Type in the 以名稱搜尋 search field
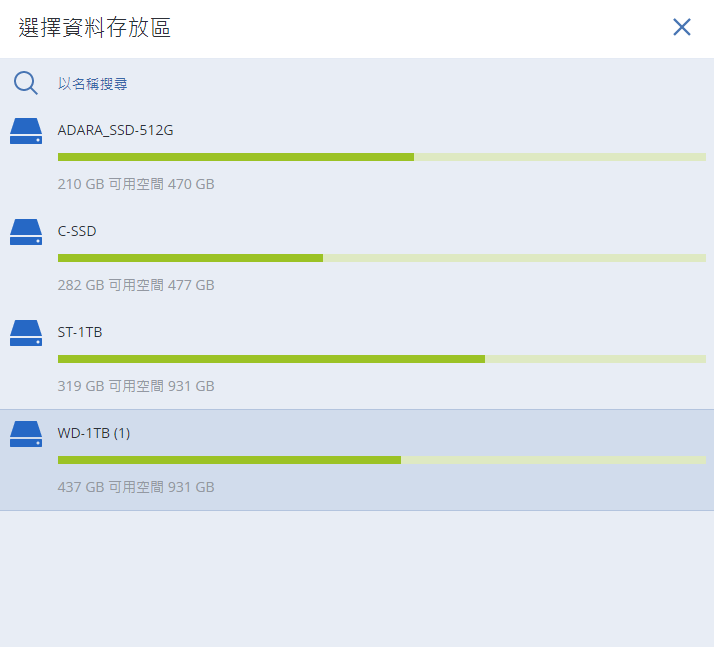This screenshot has height=647, width=714. 300,84
